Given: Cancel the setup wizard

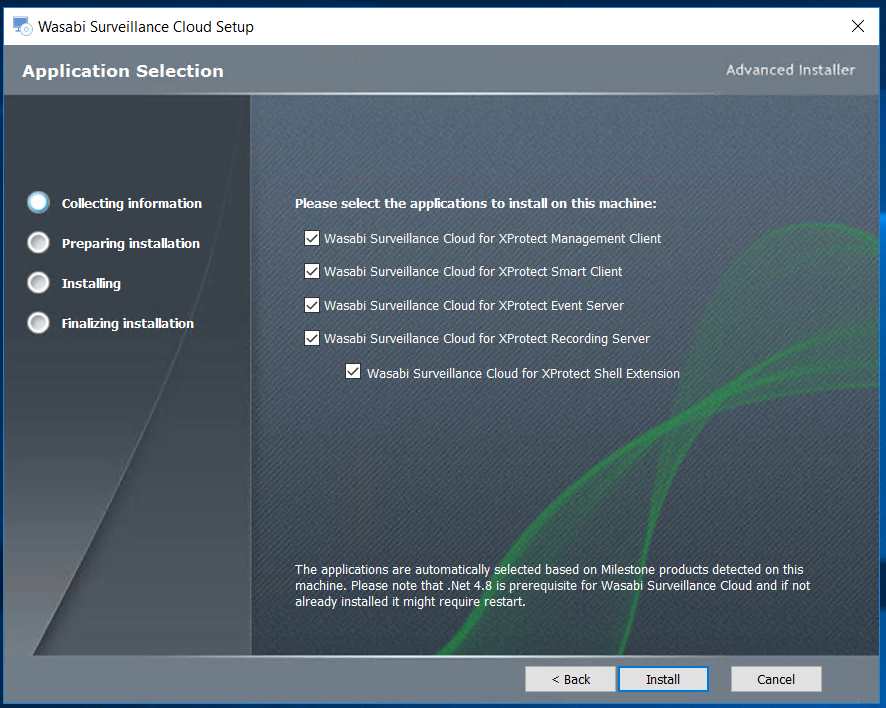Looking at the screenshot, I should click(x=776, y=679).
